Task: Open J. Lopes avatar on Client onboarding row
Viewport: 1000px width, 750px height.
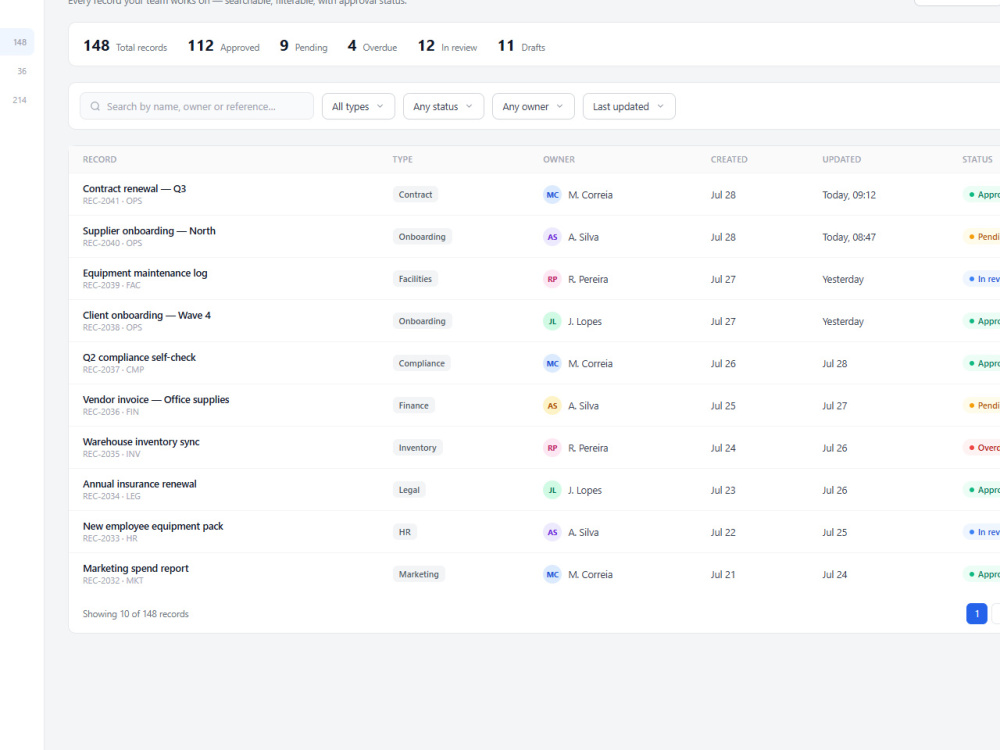Action: (x=552, y=321)
